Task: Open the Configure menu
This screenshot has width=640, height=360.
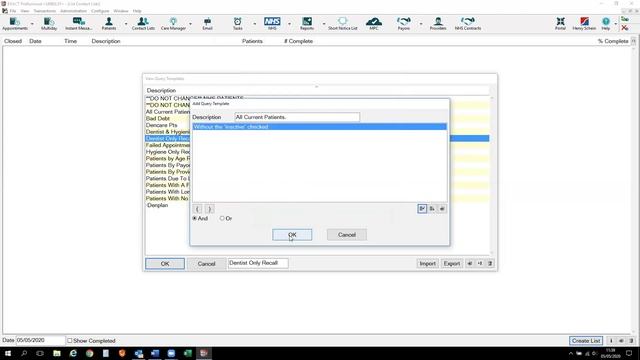Action: coord(100,11)
